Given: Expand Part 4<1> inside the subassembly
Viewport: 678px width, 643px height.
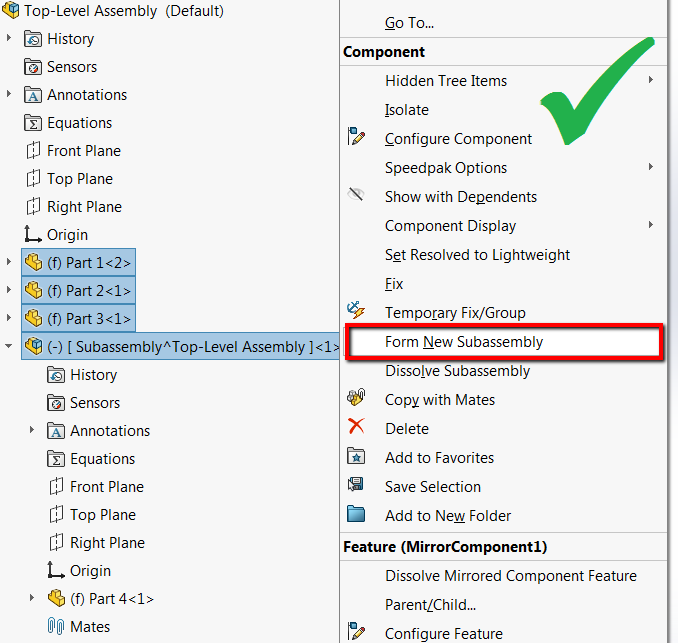Looking at the screenshot, I should 32,598.
